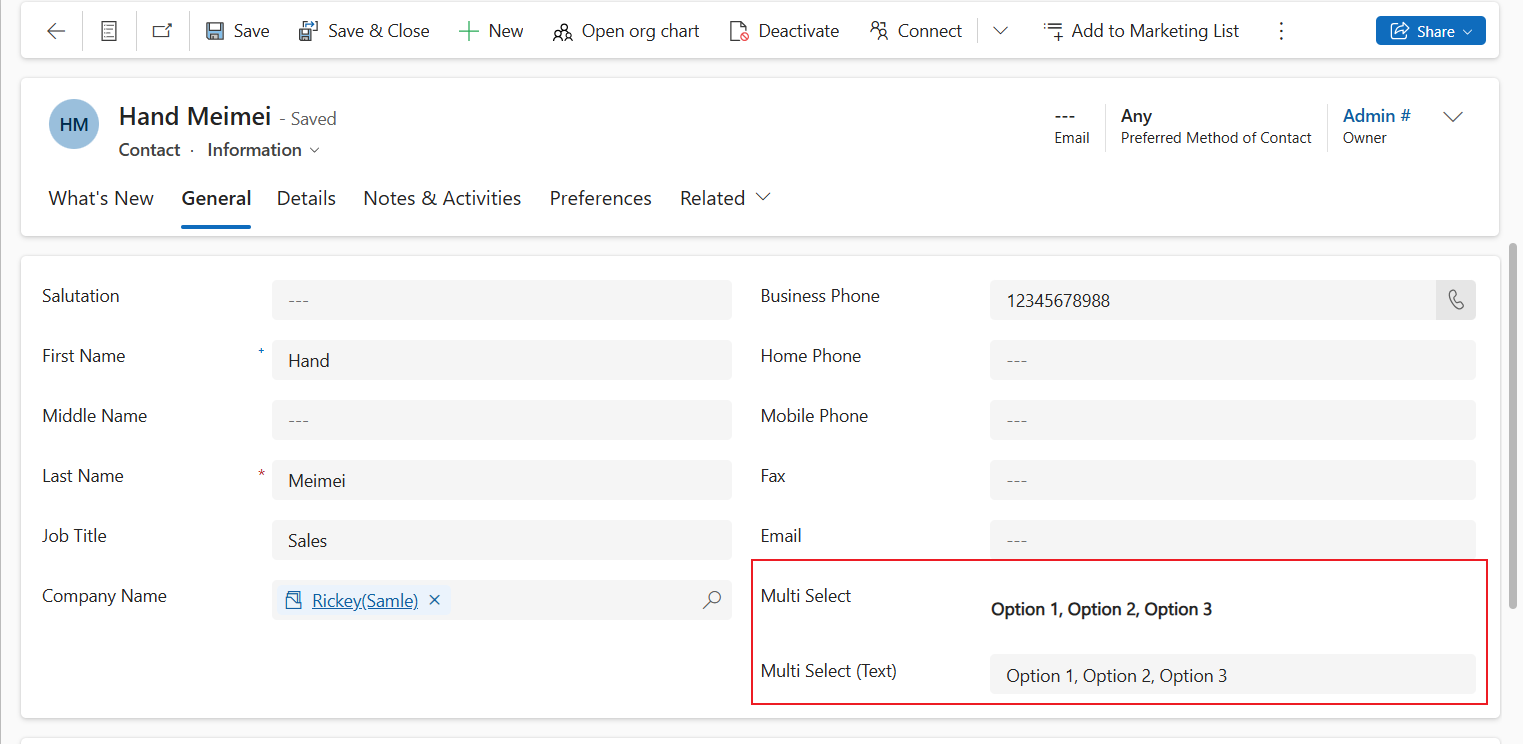This screenshot has height=744, width=1523.
Task: Open the Rickey(Samle) company link
Action: (x=365, y=600)
